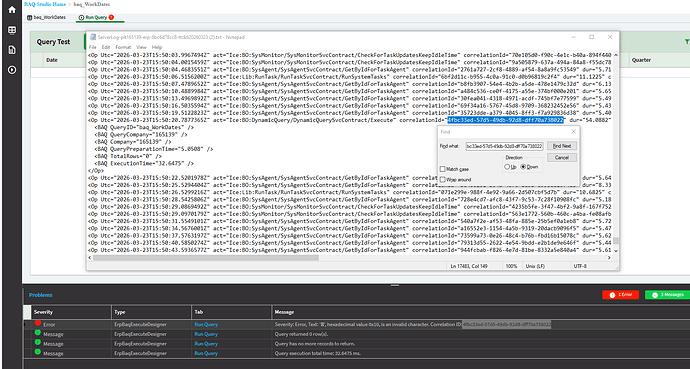Click the Date column header in results
690x369 pixels.
pos(51,60)
